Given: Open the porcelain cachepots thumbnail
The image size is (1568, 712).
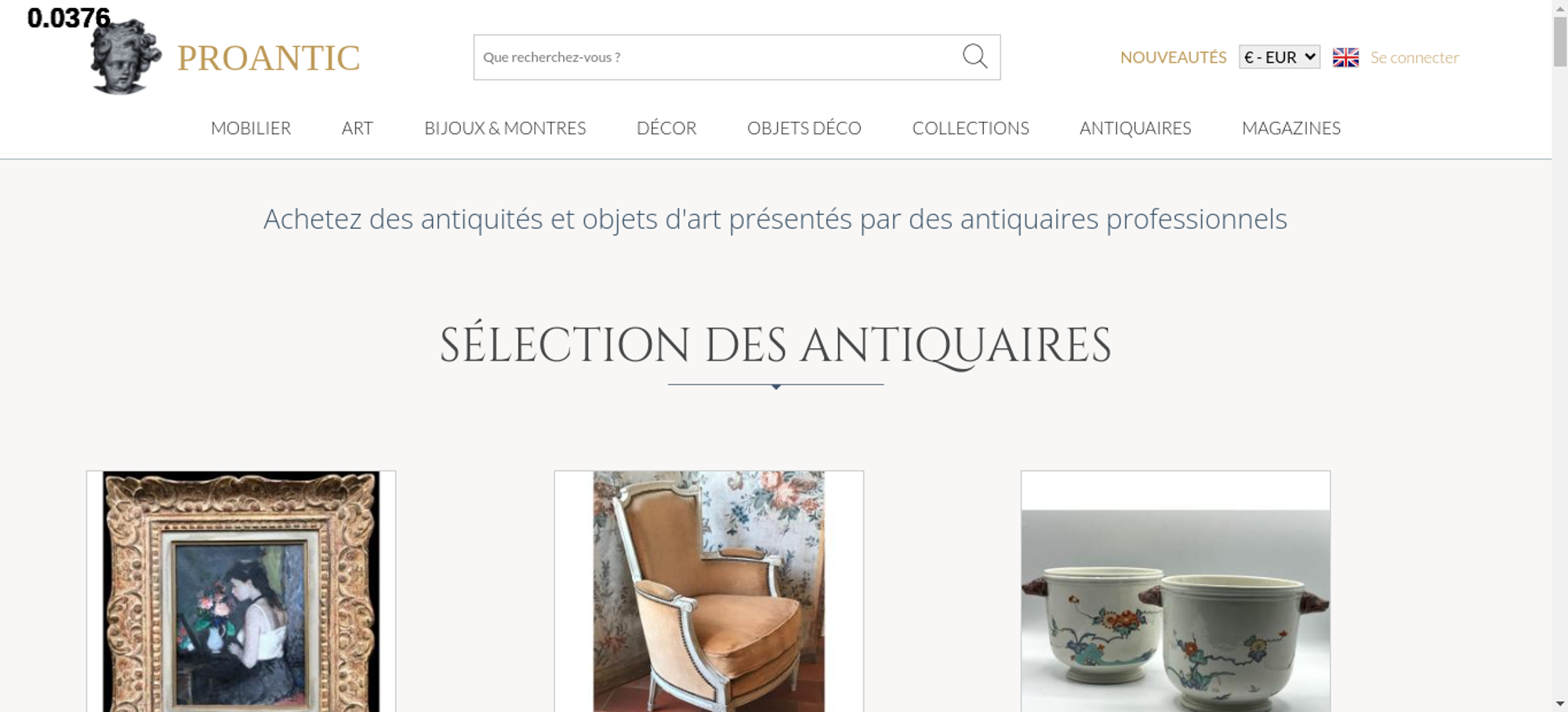Looking at the screenshot, I should [x=1175, y=591].
